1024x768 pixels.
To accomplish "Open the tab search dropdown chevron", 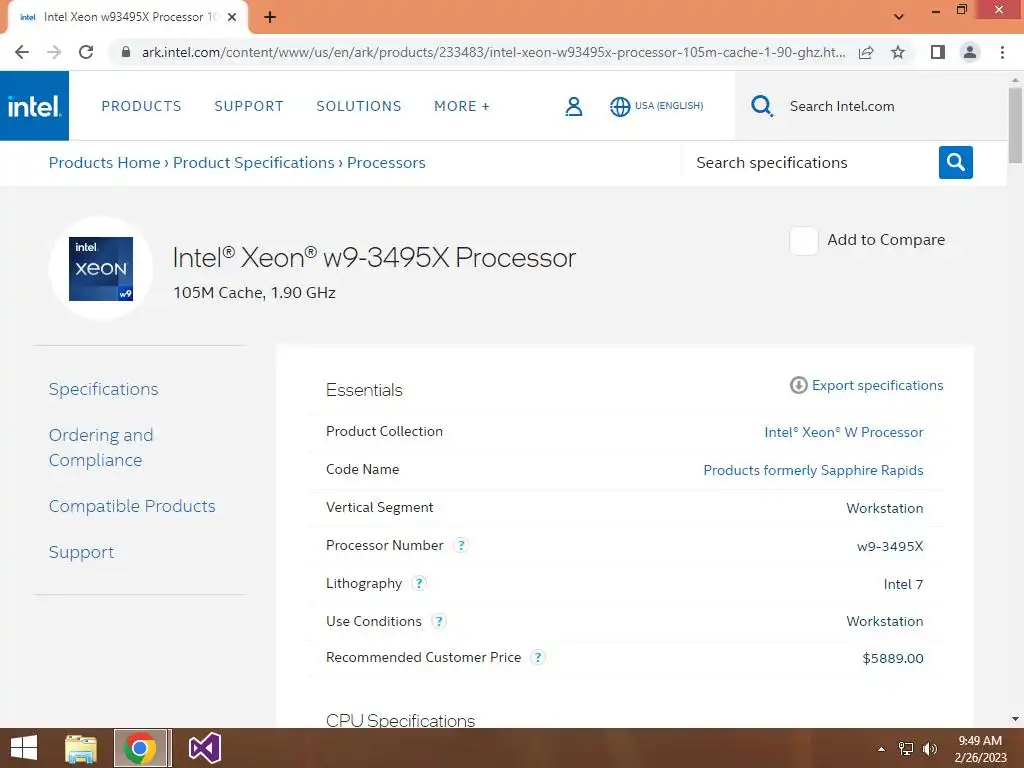I will 899,17.
